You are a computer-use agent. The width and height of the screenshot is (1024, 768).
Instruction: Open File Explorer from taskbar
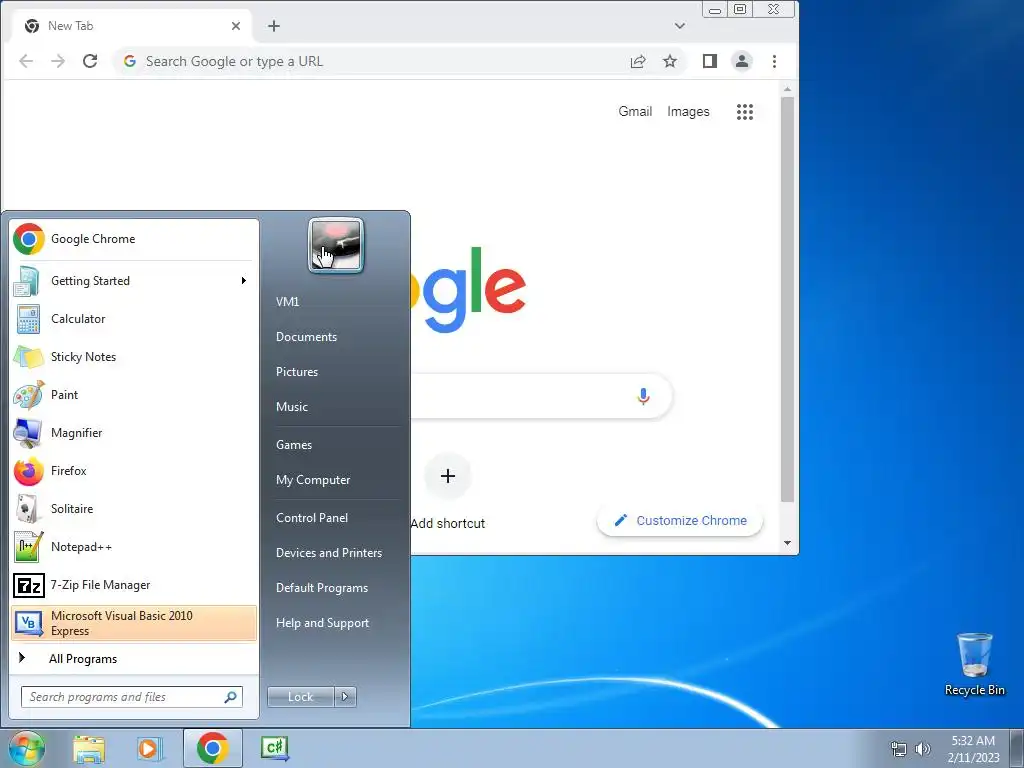tap(89, 748)
